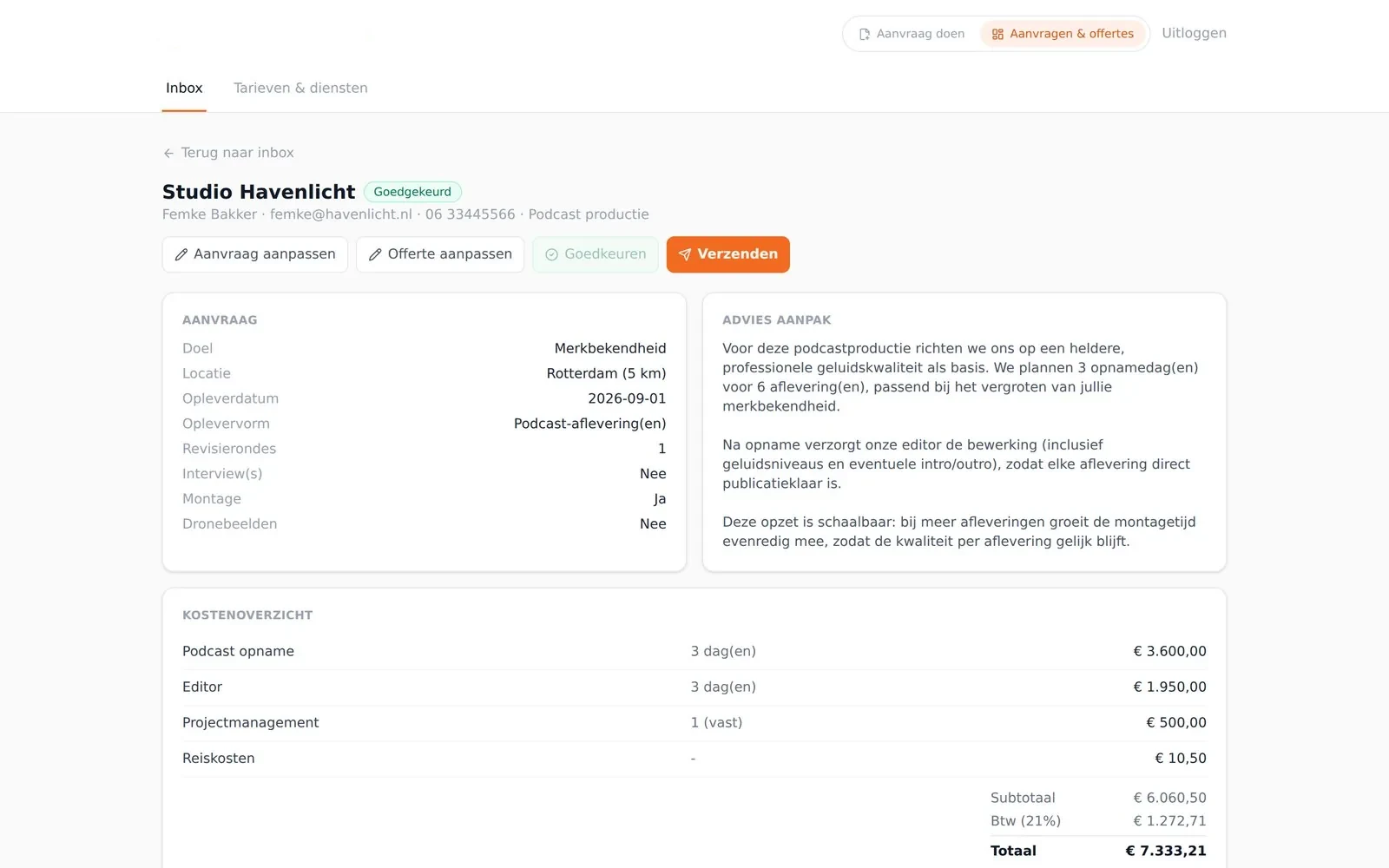The image size is (1389, 868).
Task: Click the pencil icon on Offerte aanpassen
Action: point(375,254)
